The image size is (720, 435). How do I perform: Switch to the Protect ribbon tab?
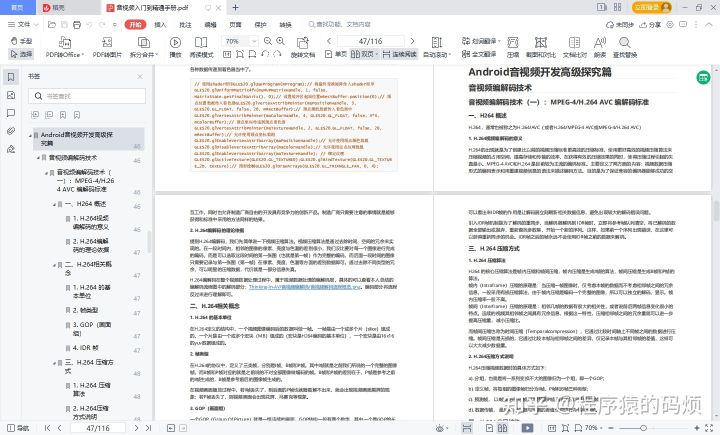[260, 25]
